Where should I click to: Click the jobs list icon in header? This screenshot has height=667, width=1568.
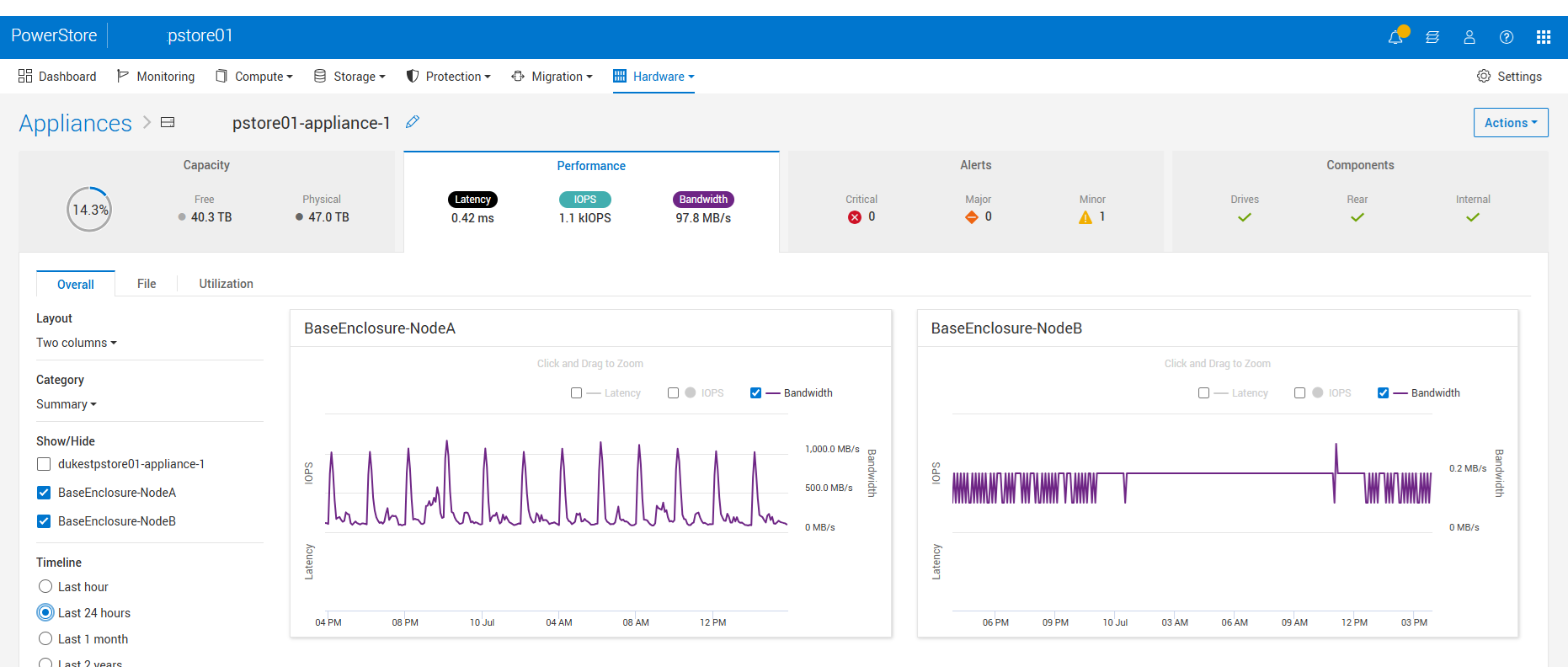coord(1432,37)
